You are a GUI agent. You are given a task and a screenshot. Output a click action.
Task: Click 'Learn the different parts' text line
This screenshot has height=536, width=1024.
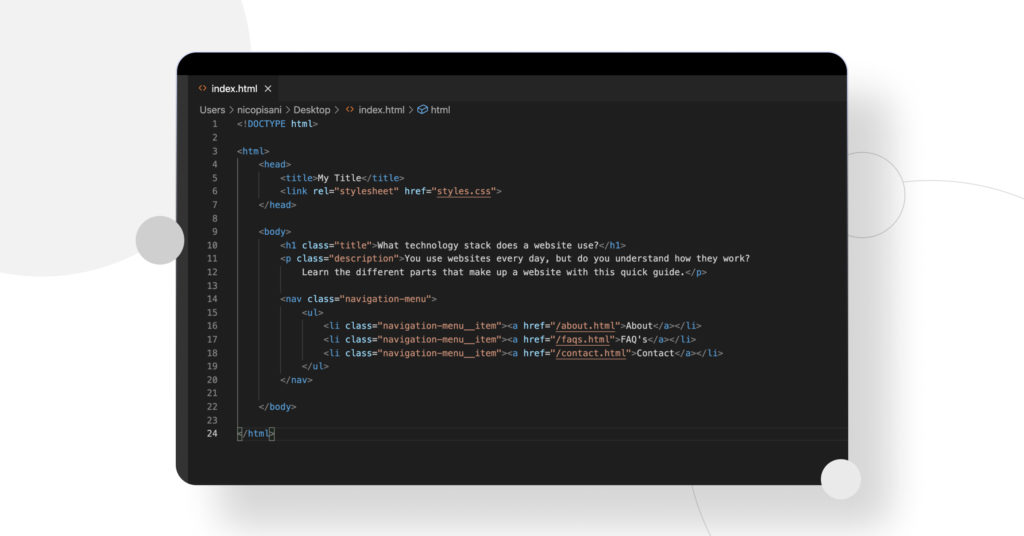493,272
